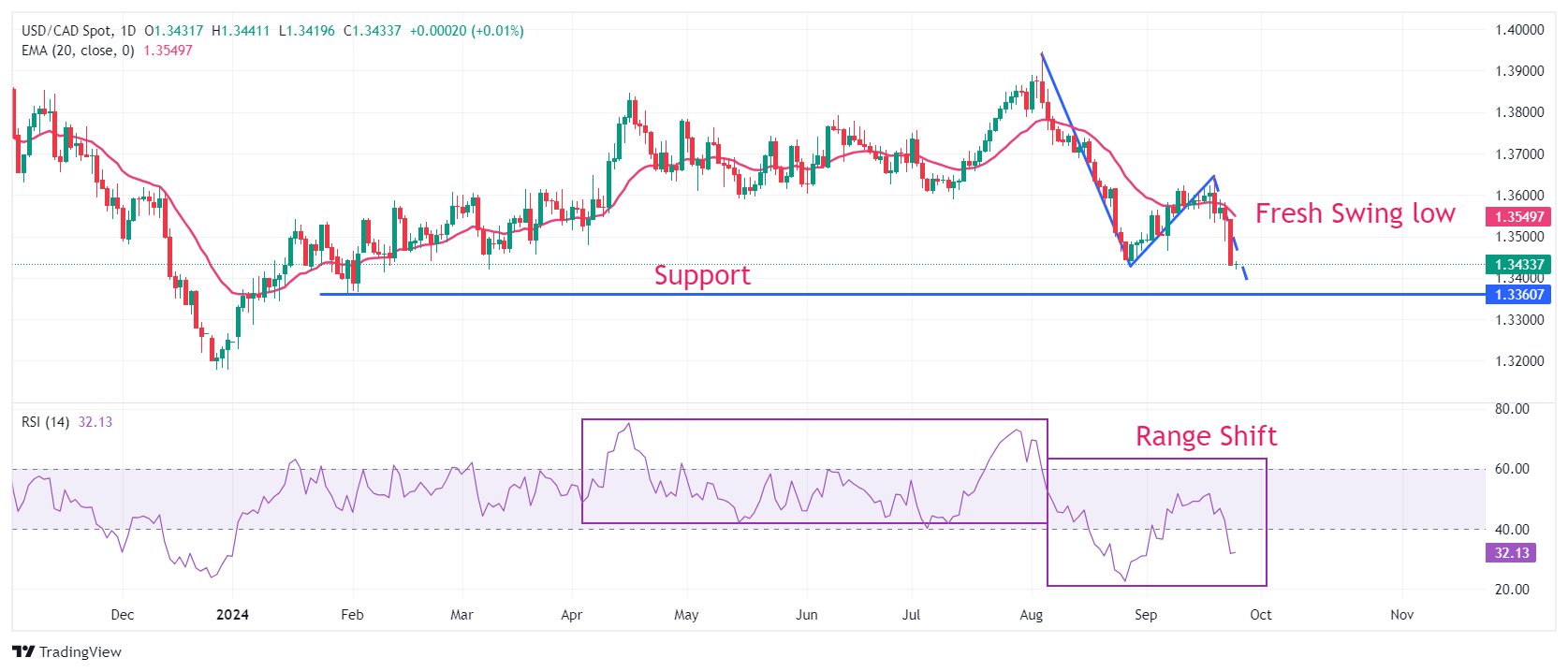Click the 2024 label on time axis
Viewport: 1568px width, 672px height.
click(232, 615)
